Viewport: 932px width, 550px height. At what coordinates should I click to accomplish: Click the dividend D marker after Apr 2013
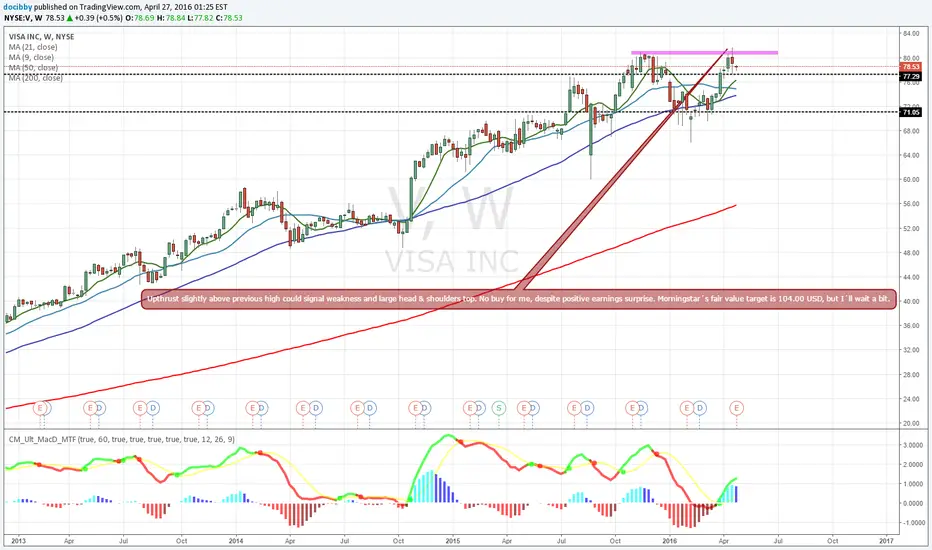[x=100, y=408]
